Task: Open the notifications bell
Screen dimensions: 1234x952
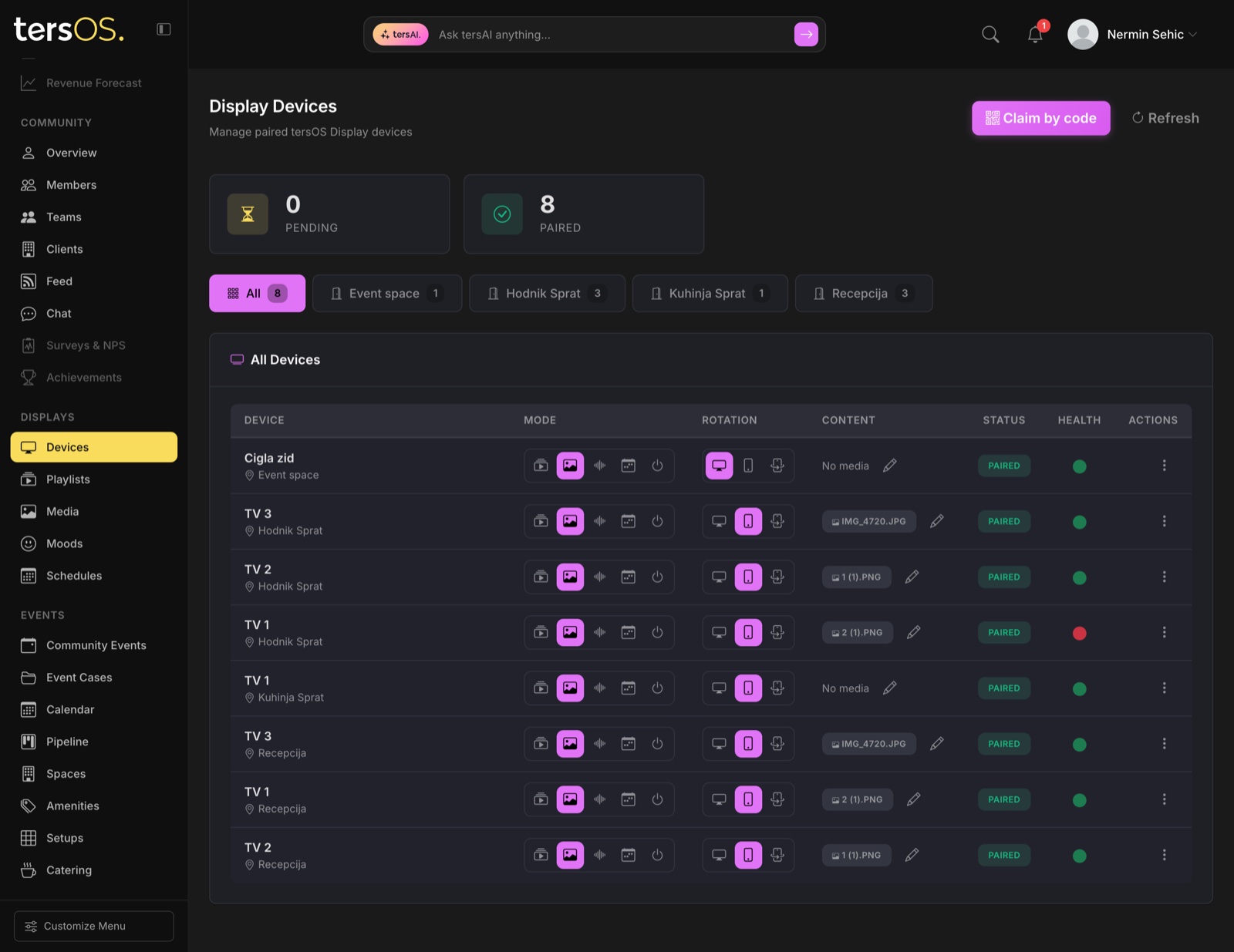Action: pos(1035,35)
